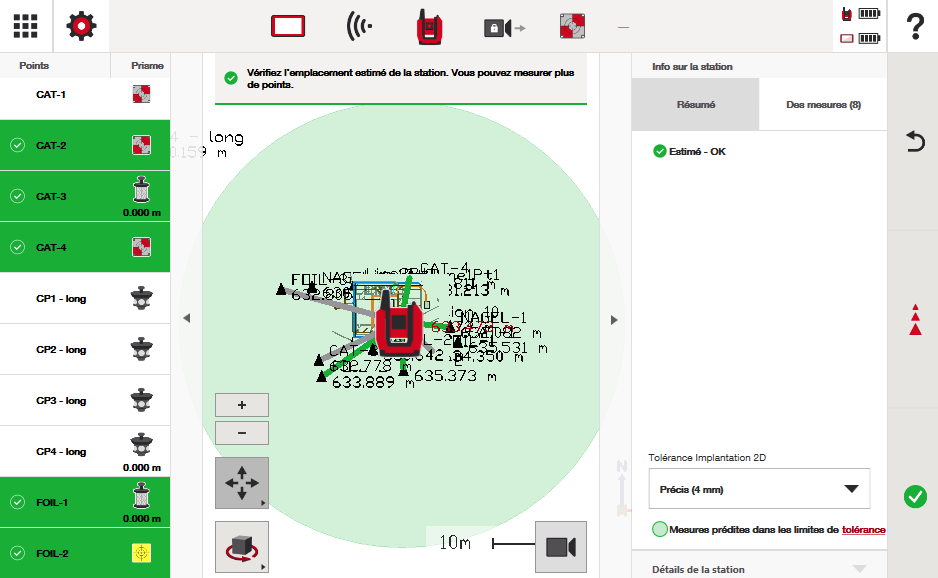This screenshot has width=938, height=578.
Task: Open settings gear icon
Action: 82,26
